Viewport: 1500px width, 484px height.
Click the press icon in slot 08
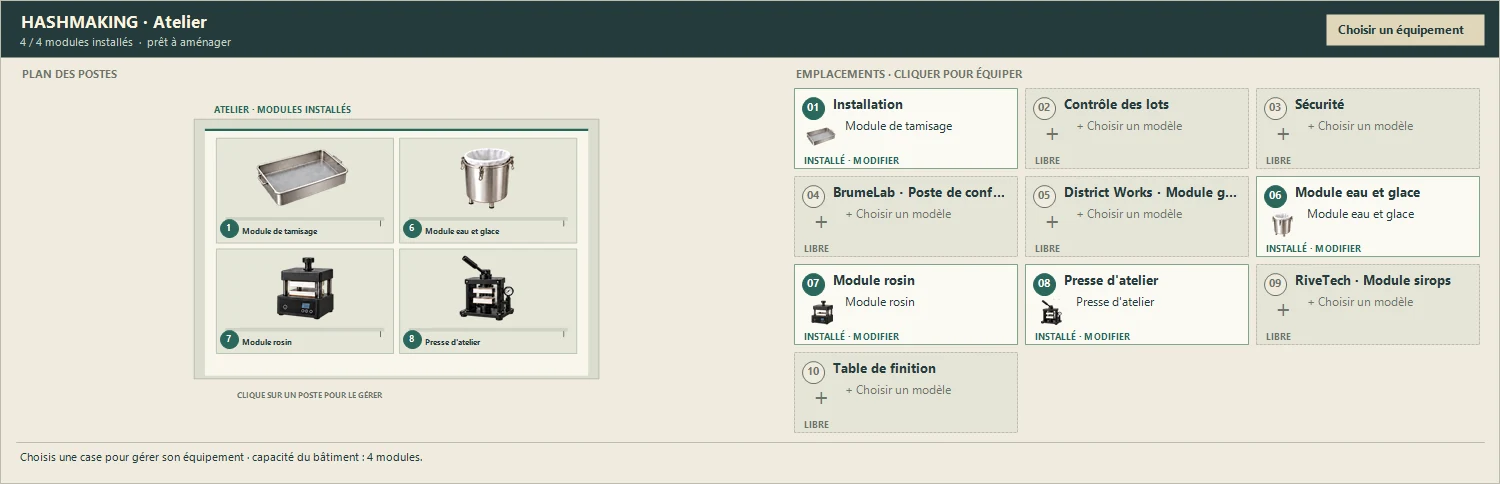point(1051,312)
